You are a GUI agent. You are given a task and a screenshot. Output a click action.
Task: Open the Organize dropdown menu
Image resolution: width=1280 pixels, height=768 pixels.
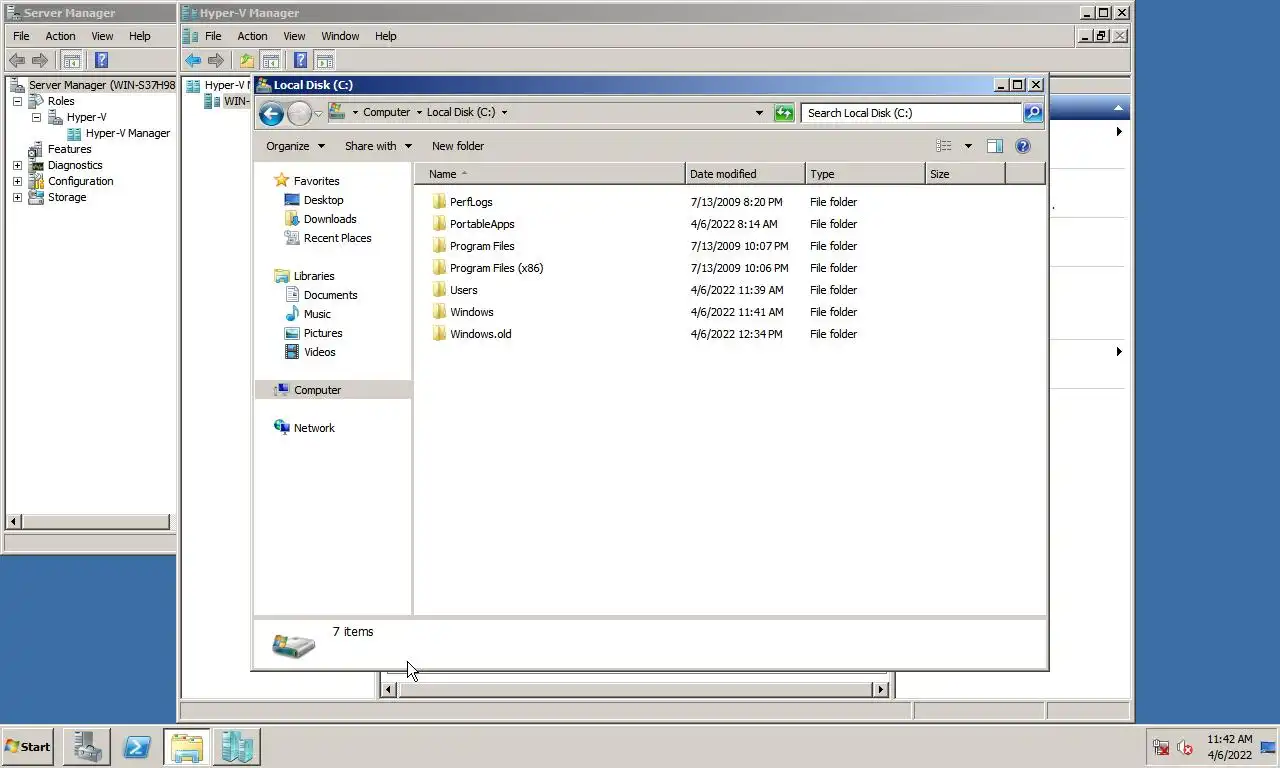click(x=295, y=146)
